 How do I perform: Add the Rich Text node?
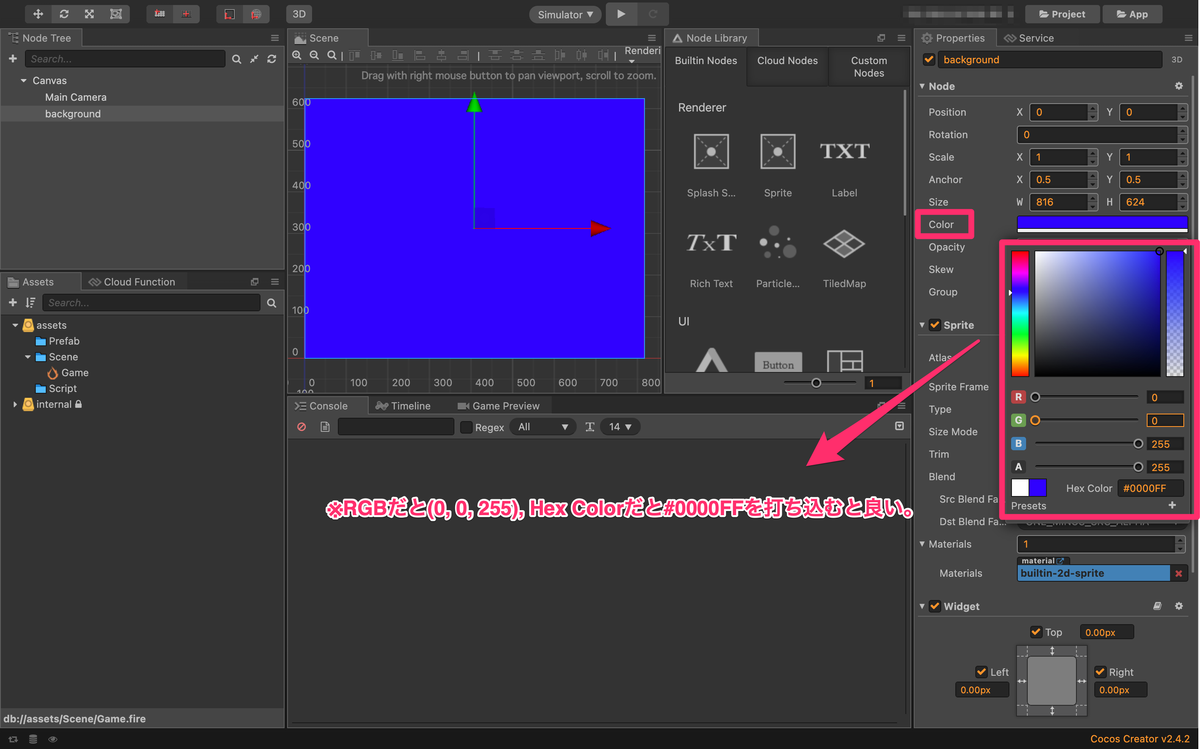click(711, 243)
